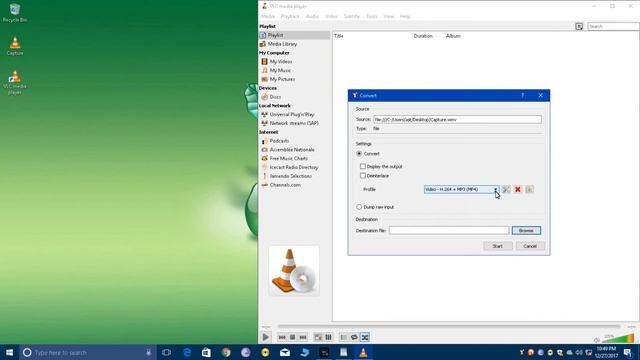Create a new profile icon
This screenshot has height=360, width=640.
529,189
